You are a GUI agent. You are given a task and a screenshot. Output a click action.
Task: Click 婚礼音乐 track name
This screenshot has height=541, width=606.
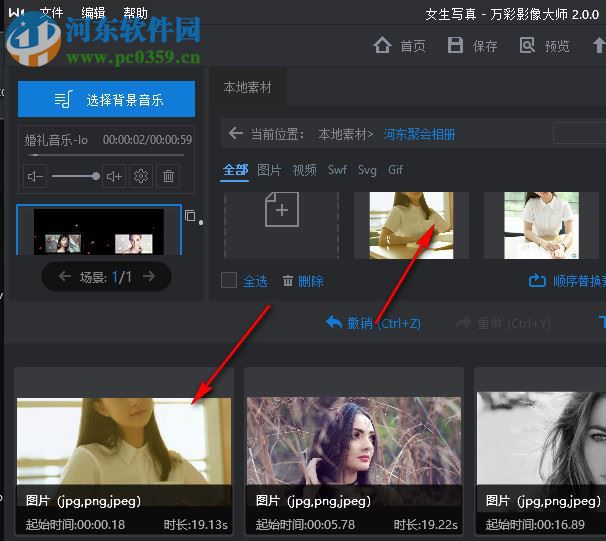pyautogui.click(x=56, y=140)
